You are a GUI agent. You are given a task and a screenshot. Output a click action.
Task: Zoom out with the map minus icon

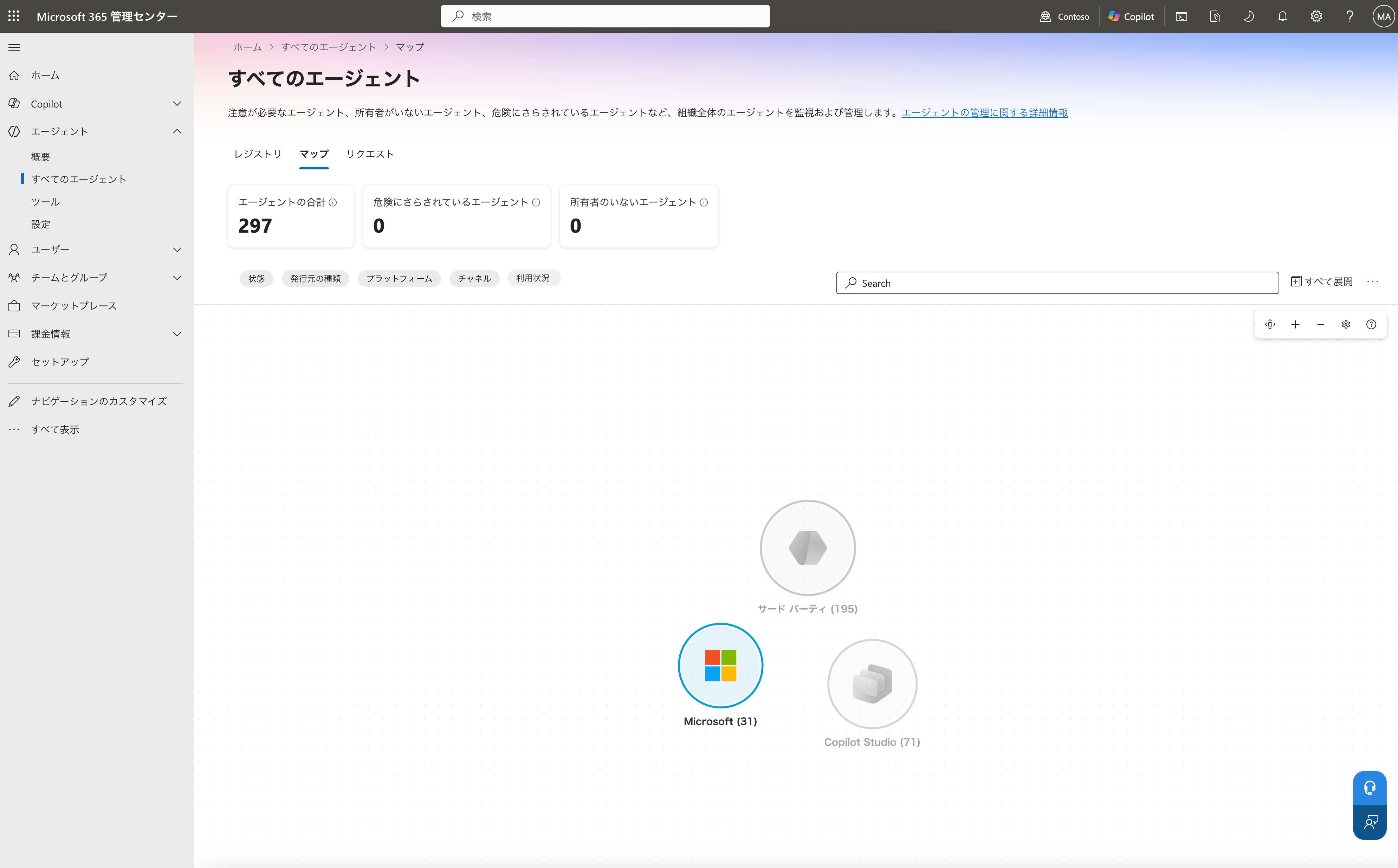pos(1320,324)
